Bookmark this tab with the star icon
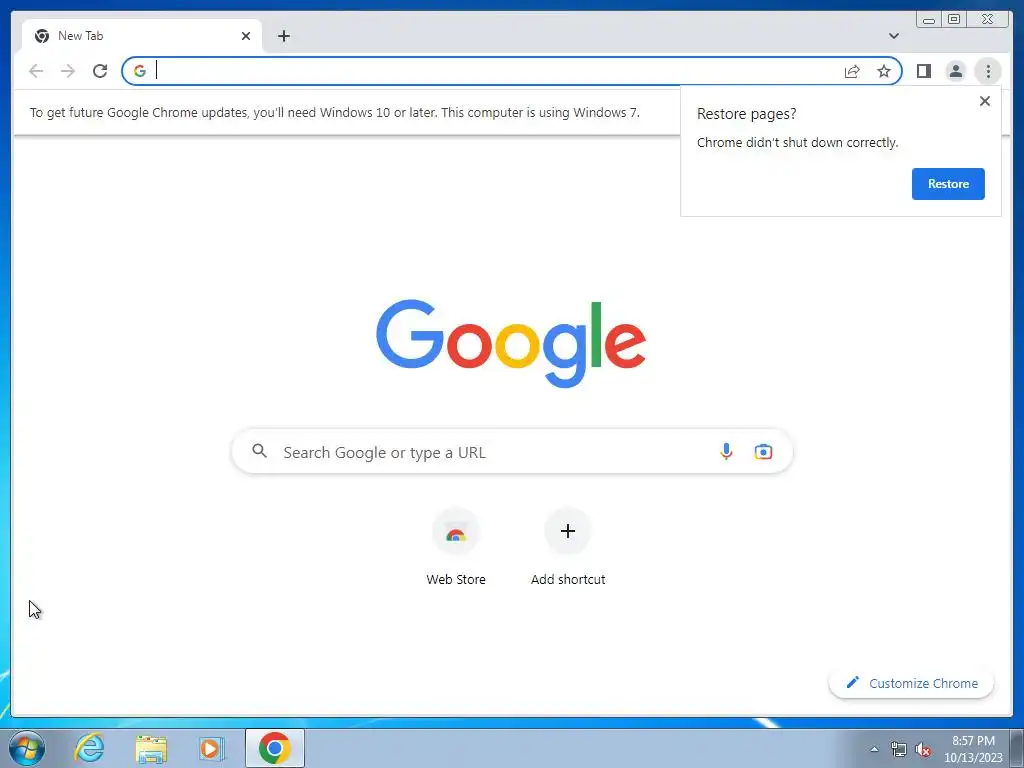 coord(884,71)
